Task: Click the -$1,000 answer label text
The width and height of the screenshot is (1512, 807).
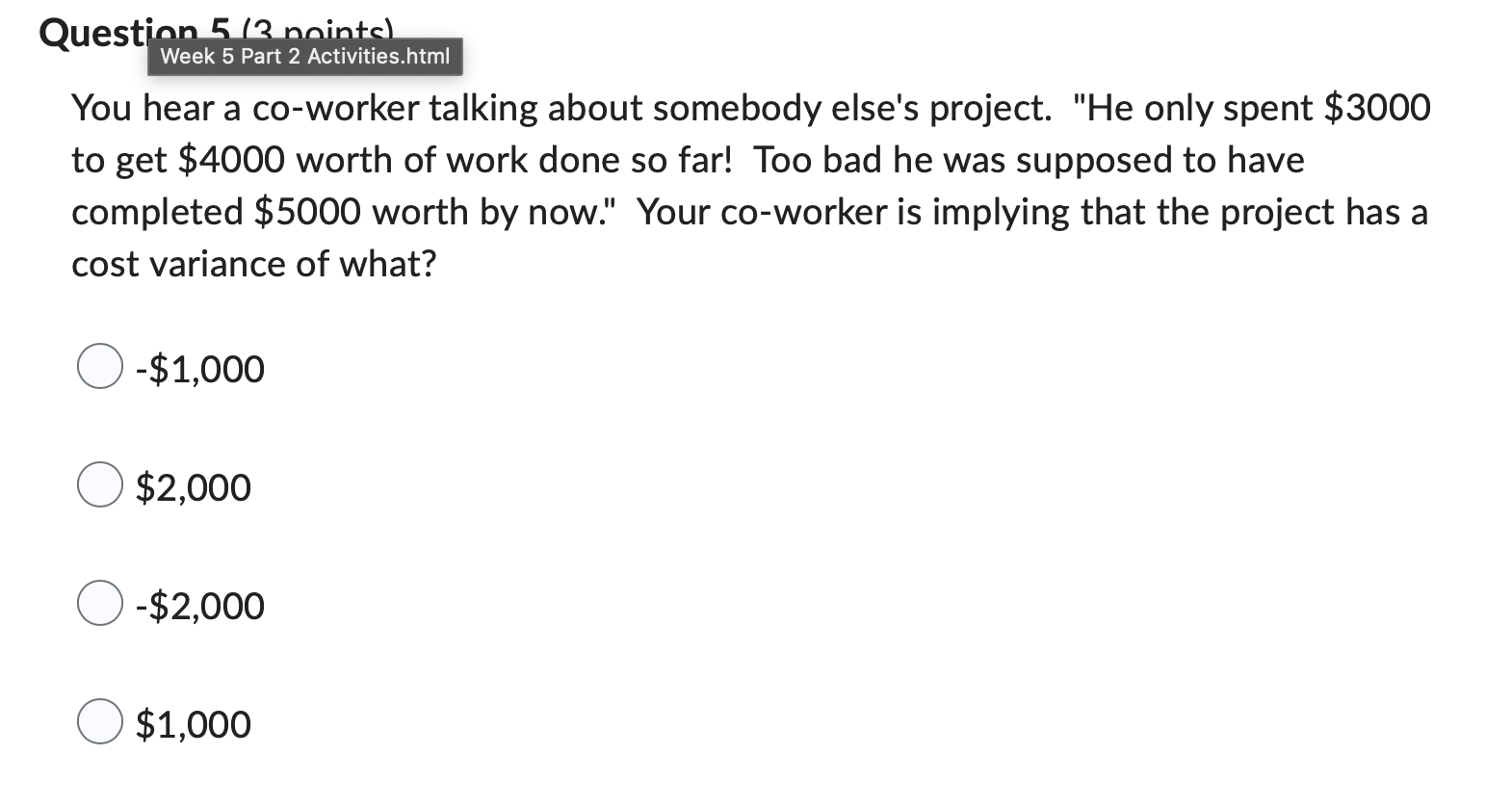Action: pyautogui.click(x=199, y=367)
